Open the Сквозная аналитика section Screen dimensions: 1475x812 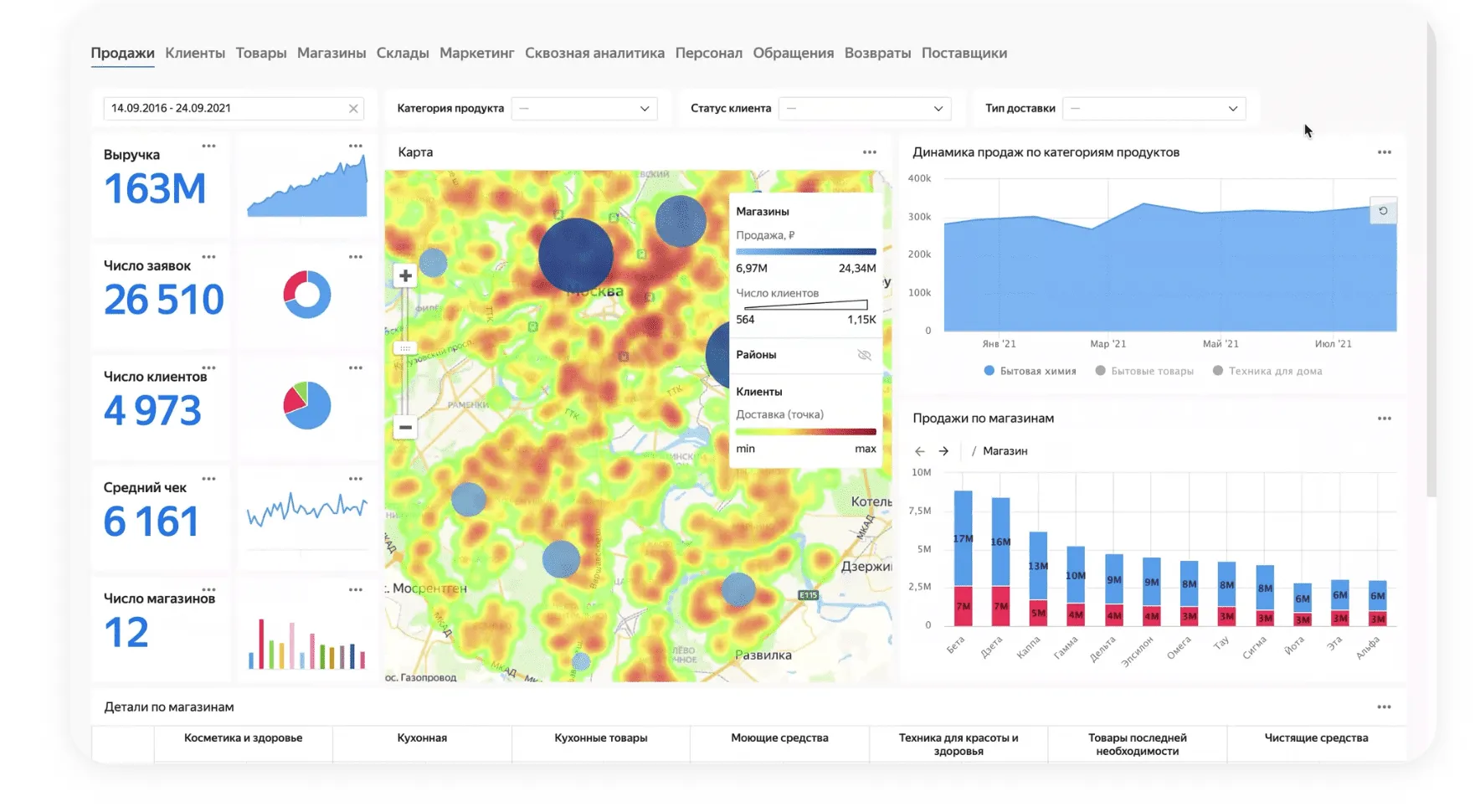click(594, 52)
